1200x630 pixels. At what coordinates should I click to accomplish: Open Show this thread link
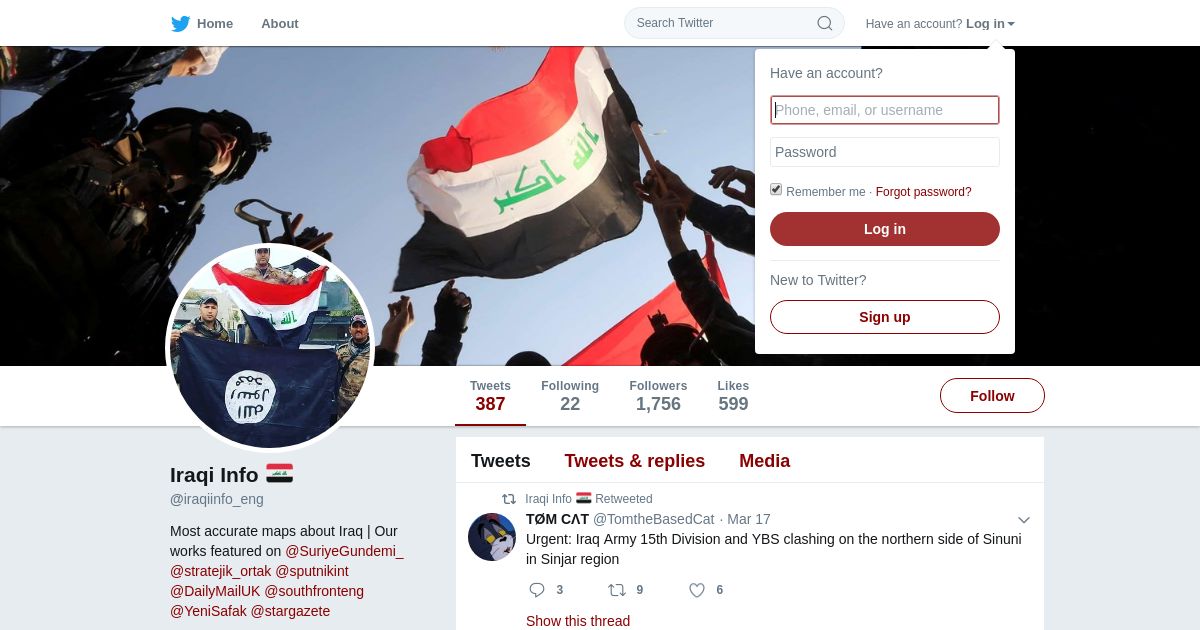(x=578, y=621)
